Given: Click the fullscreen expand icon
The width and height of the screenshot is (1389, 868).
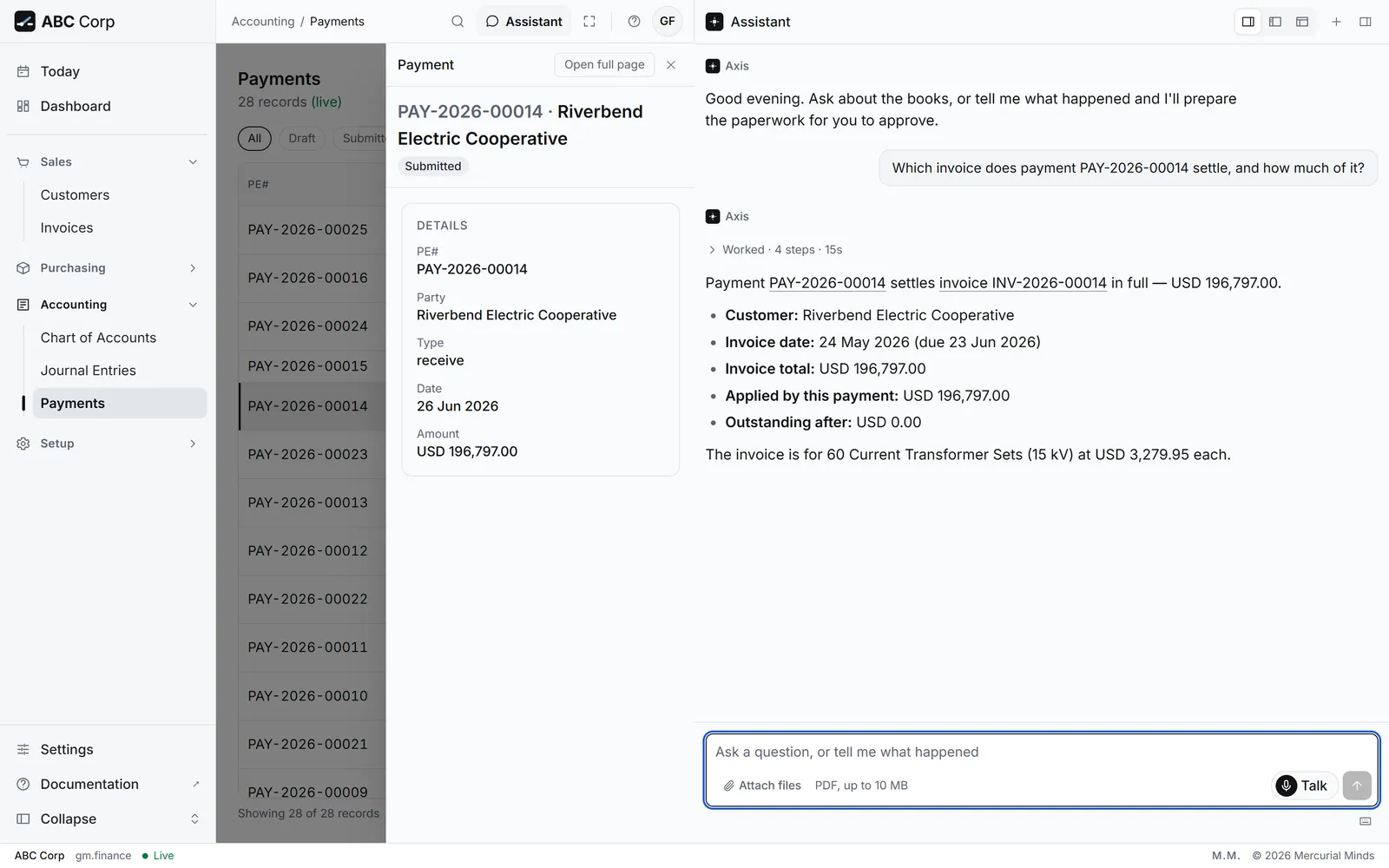Looking at the screenshot, I should (x=589, y=22).
